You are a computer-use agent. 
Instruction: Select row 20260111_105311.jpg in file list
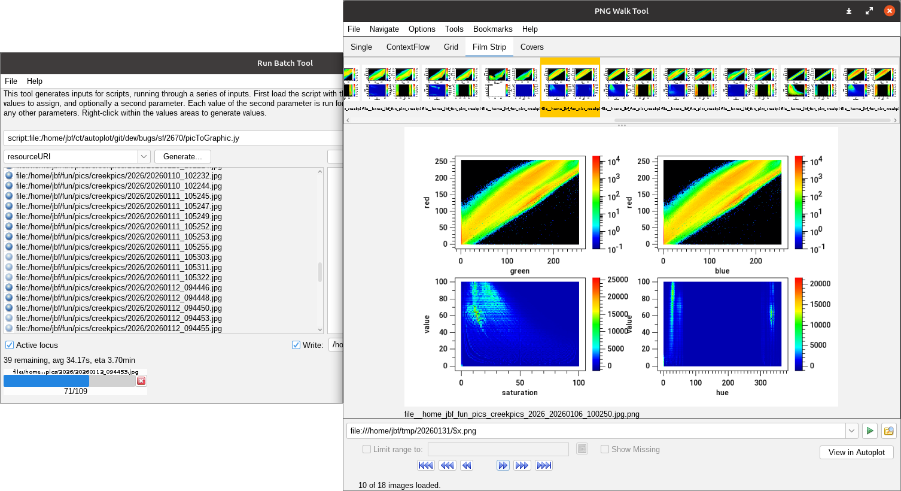[118, 267]
